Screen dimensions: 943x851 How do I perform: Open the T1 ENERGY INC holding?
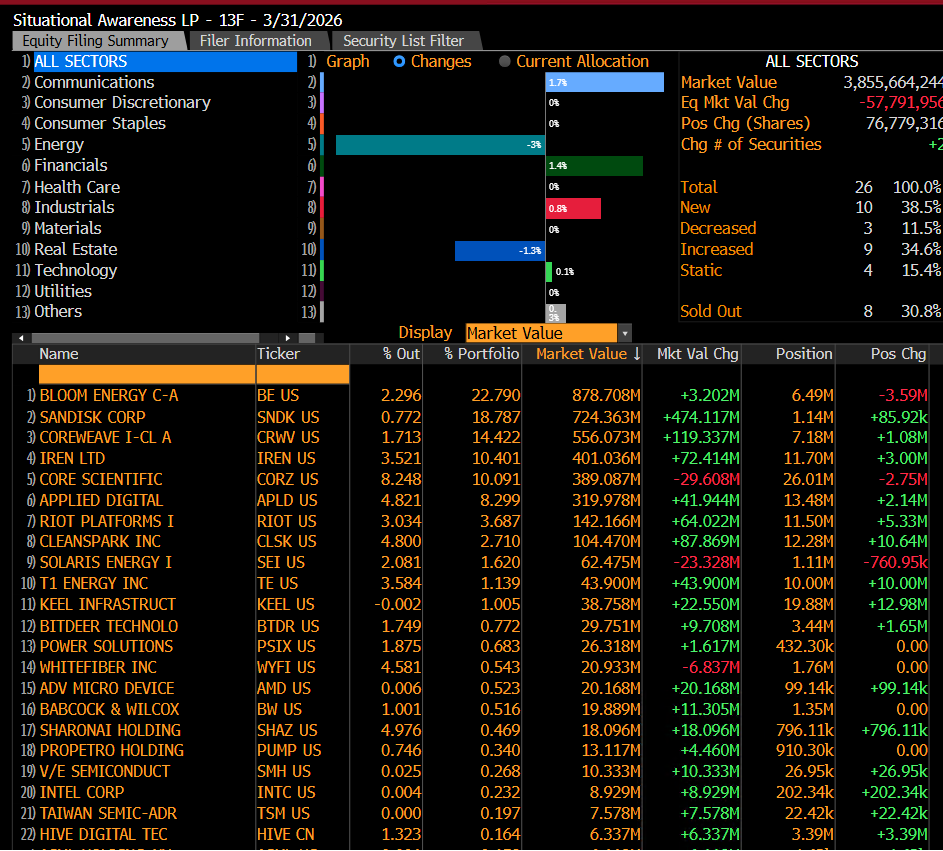tap(94, 584)
